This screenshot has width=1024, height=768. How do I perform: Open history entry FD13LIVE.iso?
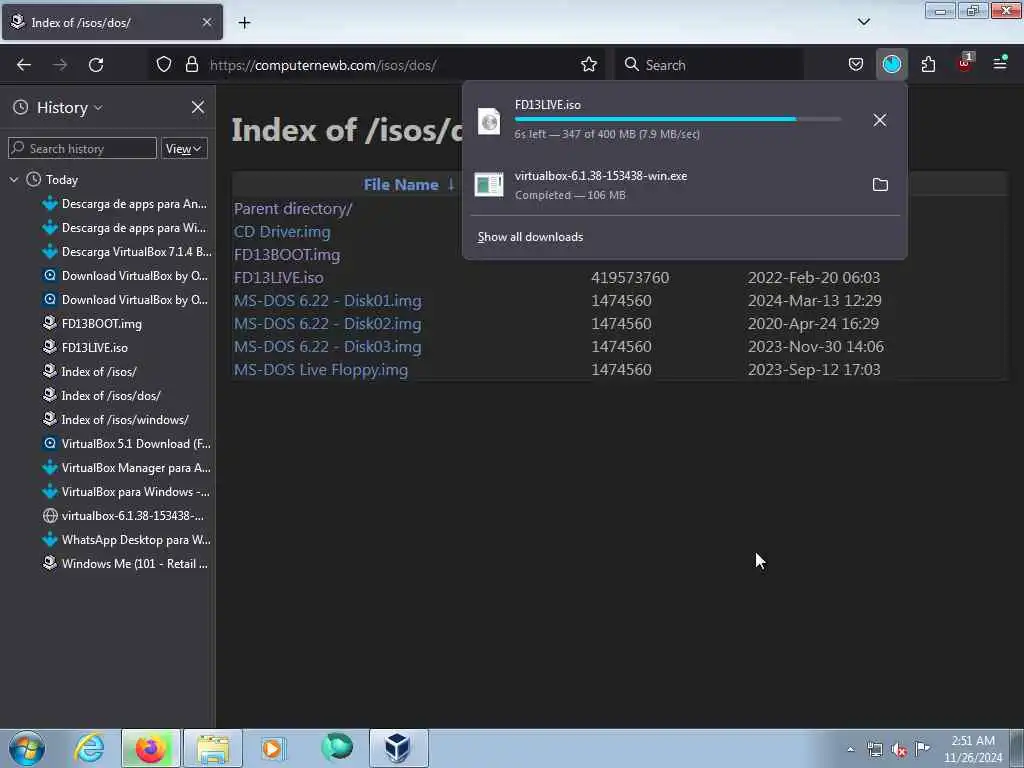pyautogui.click(x=85, y=347)
